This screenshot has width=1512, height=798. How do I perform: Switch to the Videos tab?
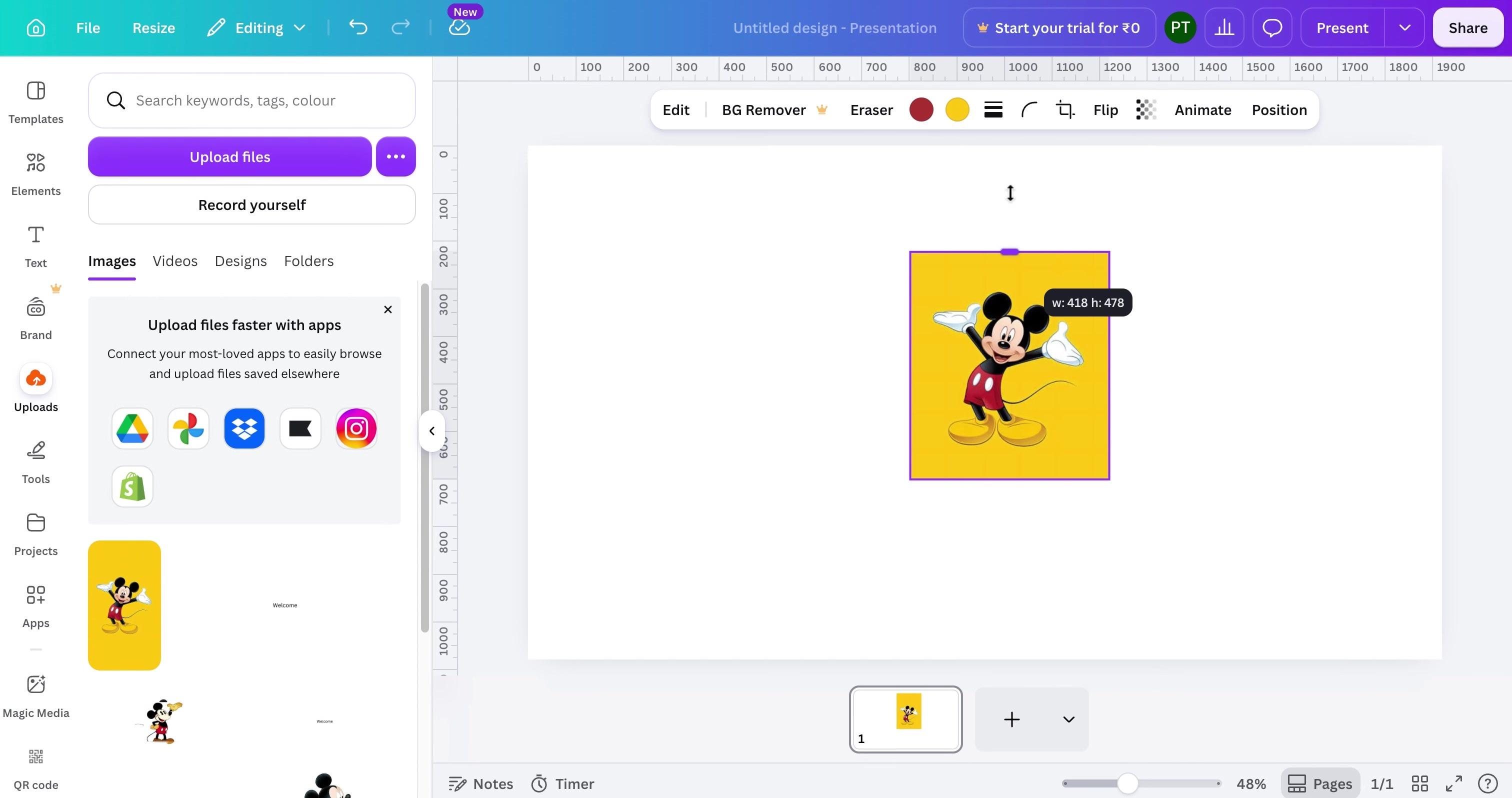[x=175, y=261]
